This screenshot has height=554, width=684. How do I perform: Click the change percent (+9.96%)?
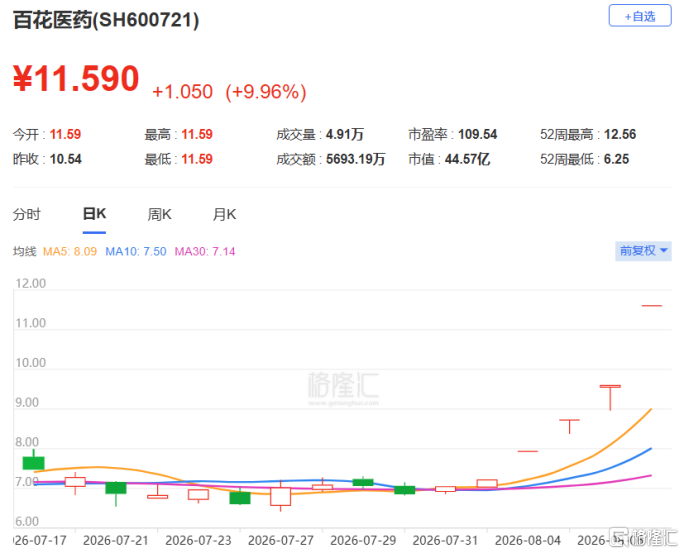point(266,92)
